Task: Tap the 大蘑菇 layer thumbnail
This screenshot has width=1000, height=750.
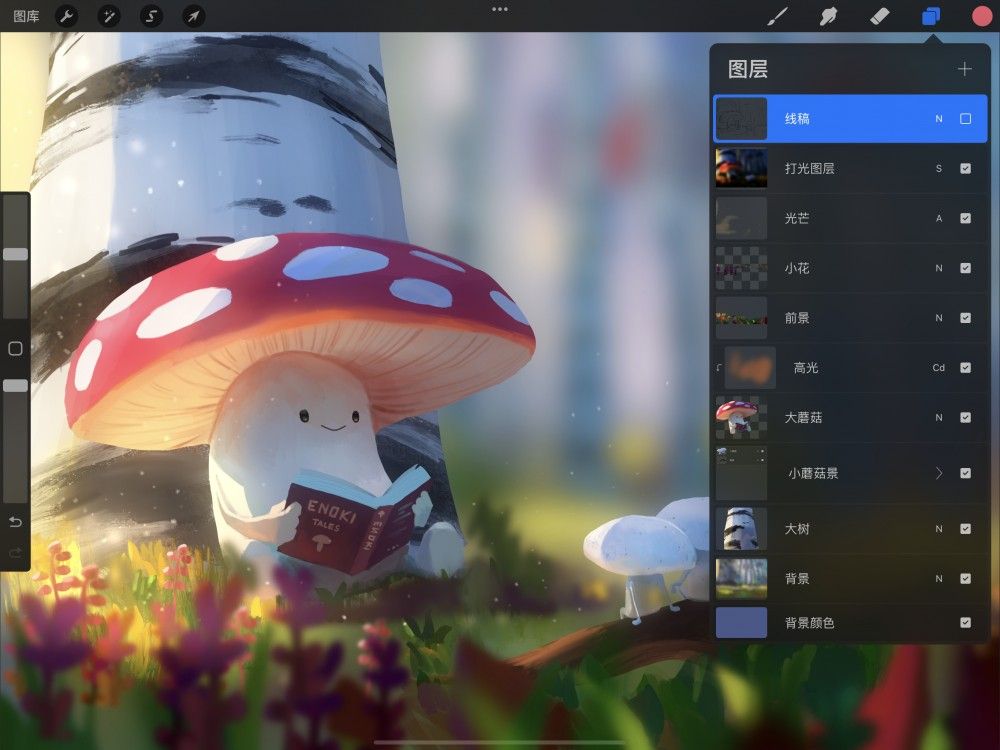Action: click(740, 418)
